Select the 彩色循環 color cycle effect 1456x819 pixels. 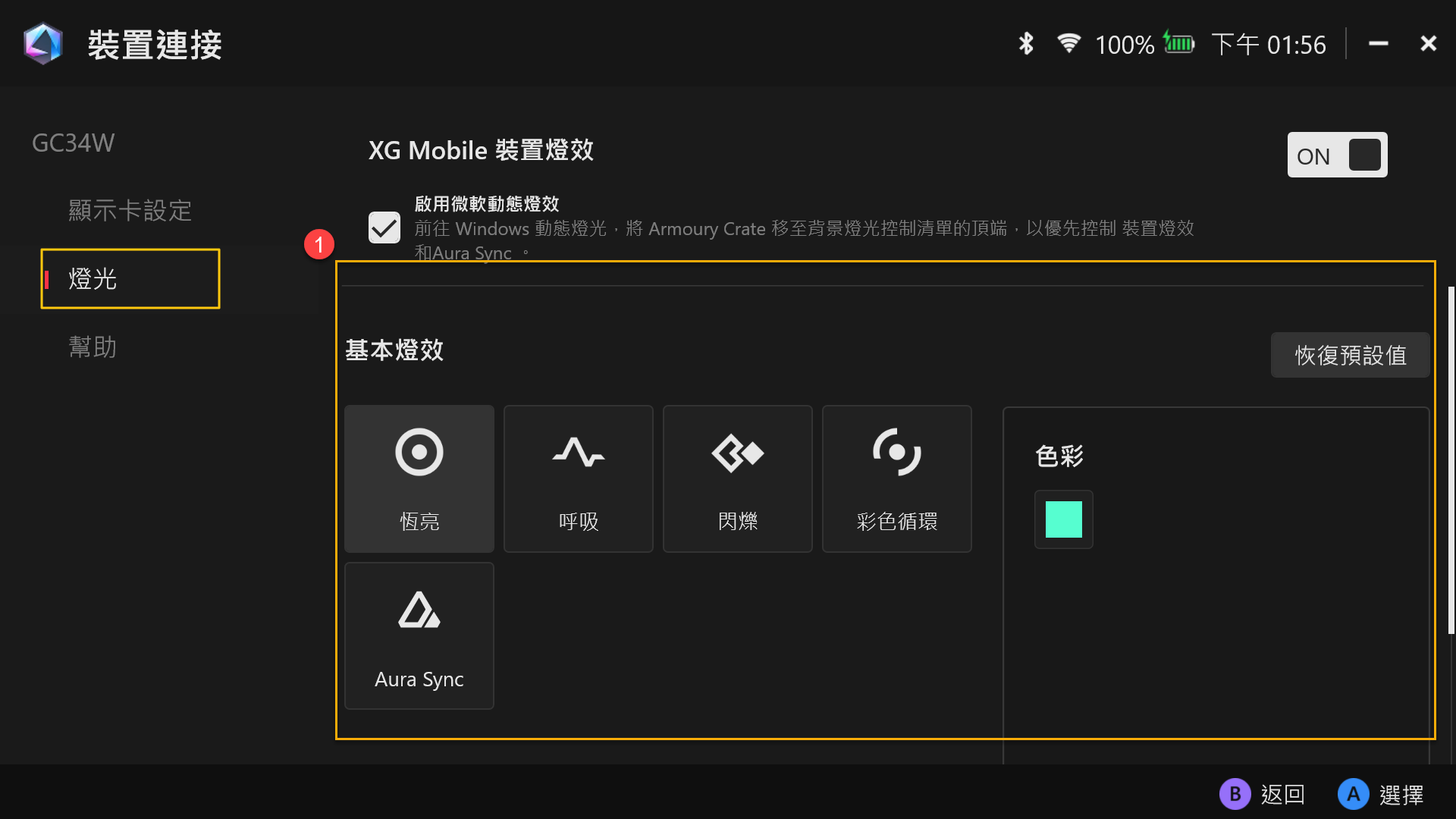(897, 479)
